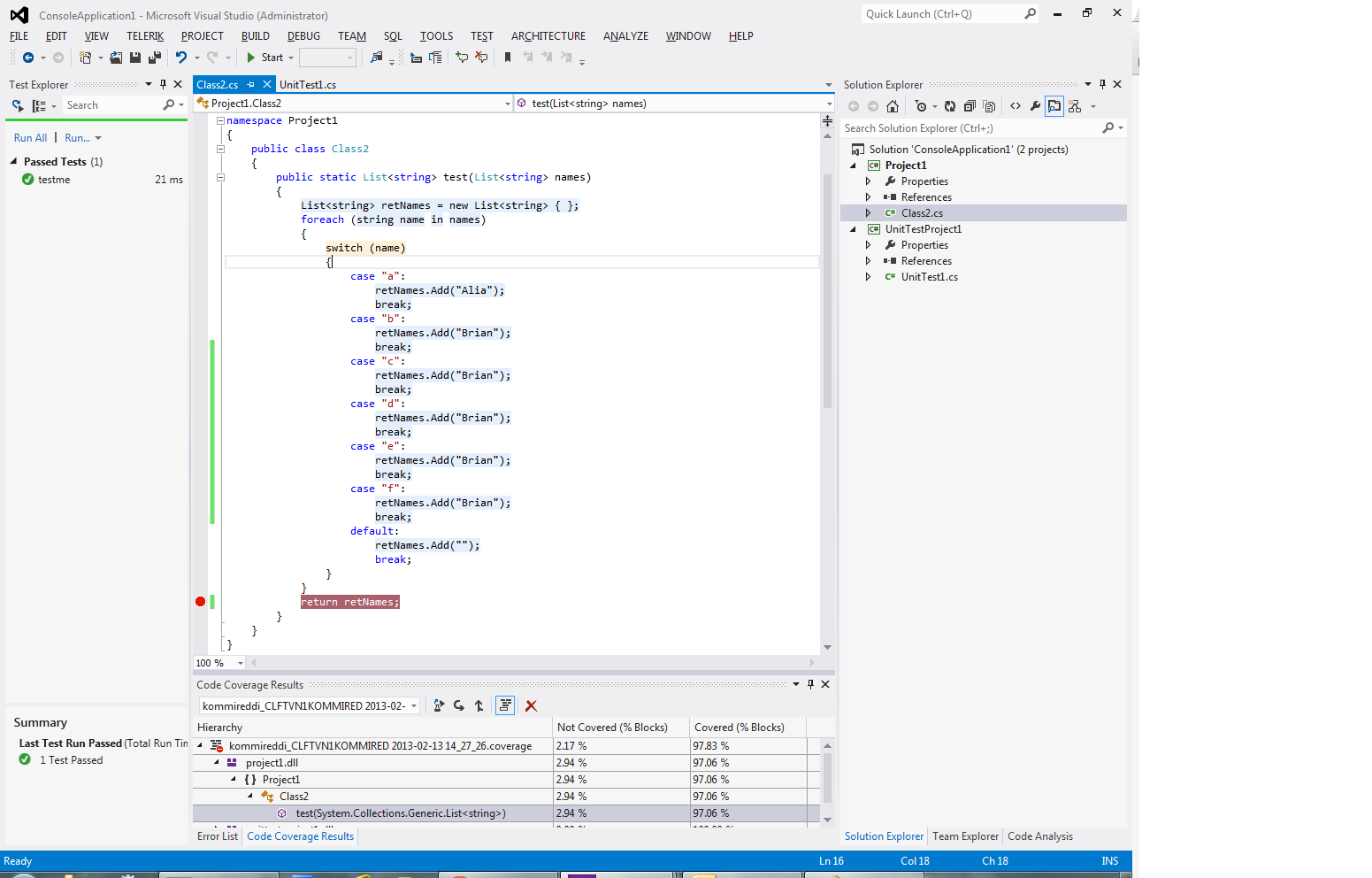Click the Undo toolbar icon
Image resolution: width=1372 pixels, height=878 pixels.
click(x=181, y=58)
